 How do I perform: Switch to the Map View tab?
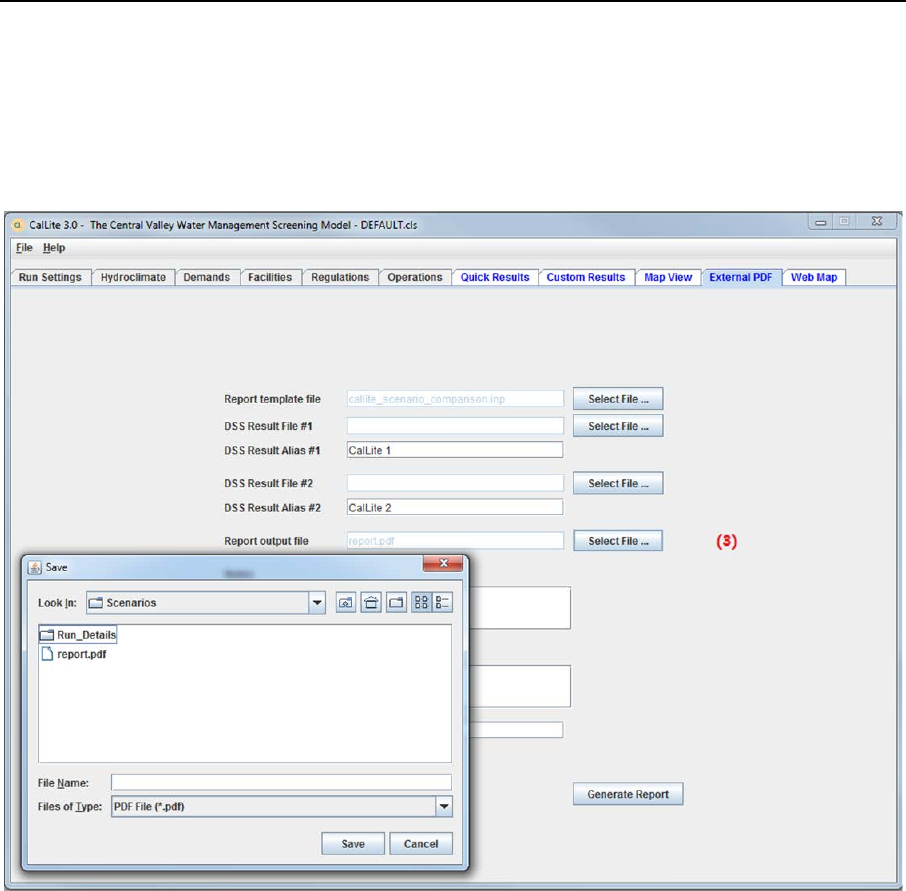[668, 277]
